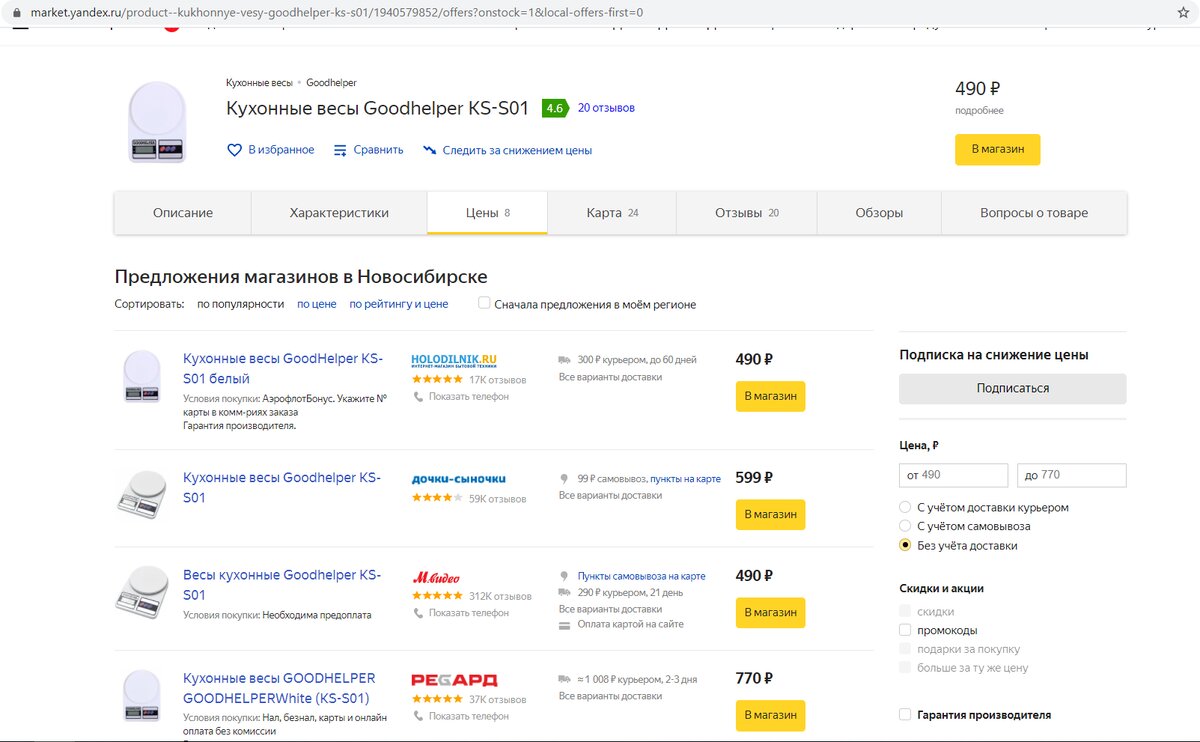This screenshot has width=1200, height=742.
Task: Tick the скидки checkbox
Action: coord(905,611)
